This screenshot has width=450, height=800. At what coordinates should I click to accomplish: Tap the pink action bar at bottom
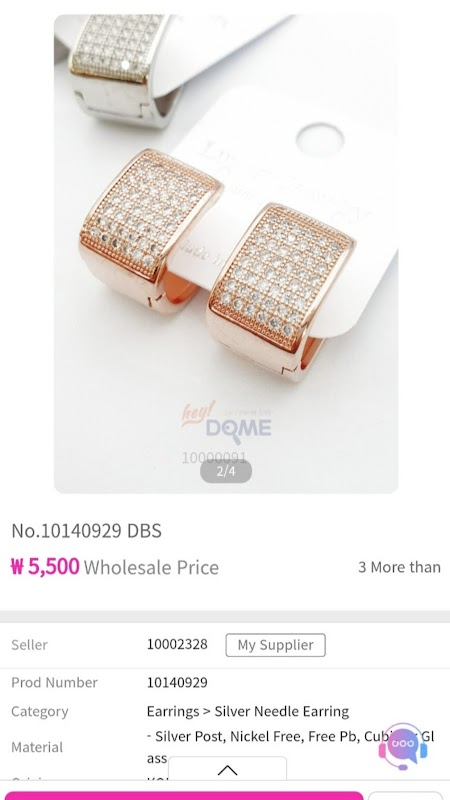pos(184,795)
